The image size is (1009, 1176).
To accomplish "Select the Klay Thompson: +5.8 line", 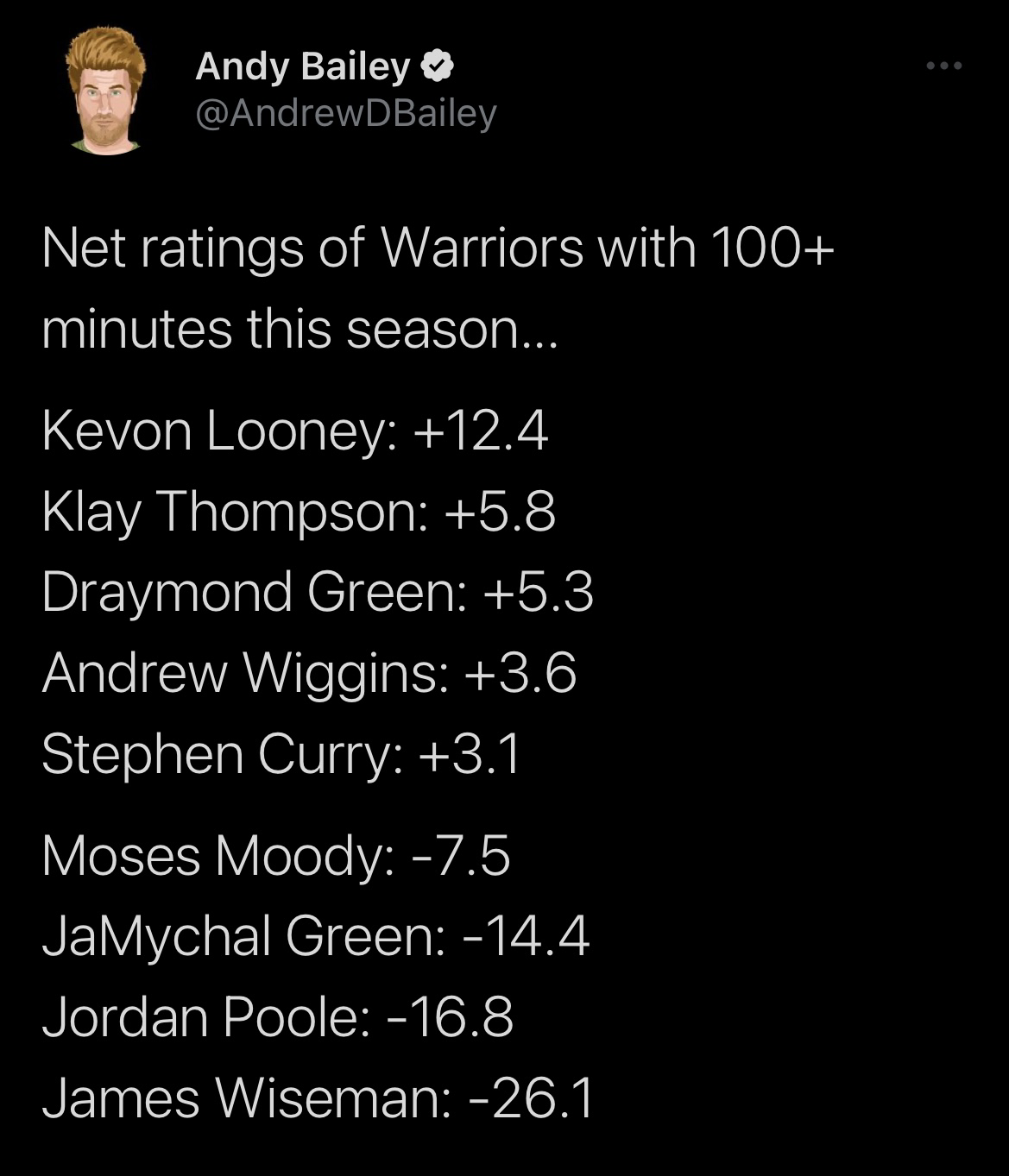I will point(299,512).
